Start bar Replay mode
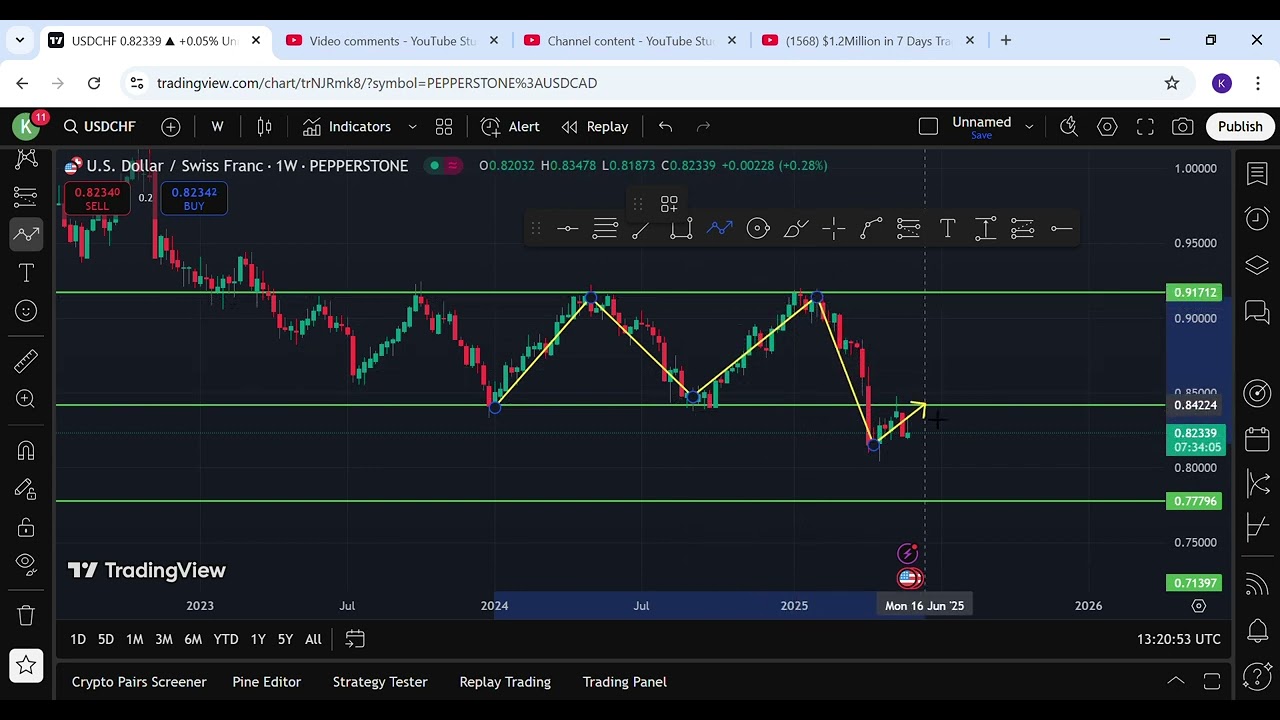 [x=595, y=127]
